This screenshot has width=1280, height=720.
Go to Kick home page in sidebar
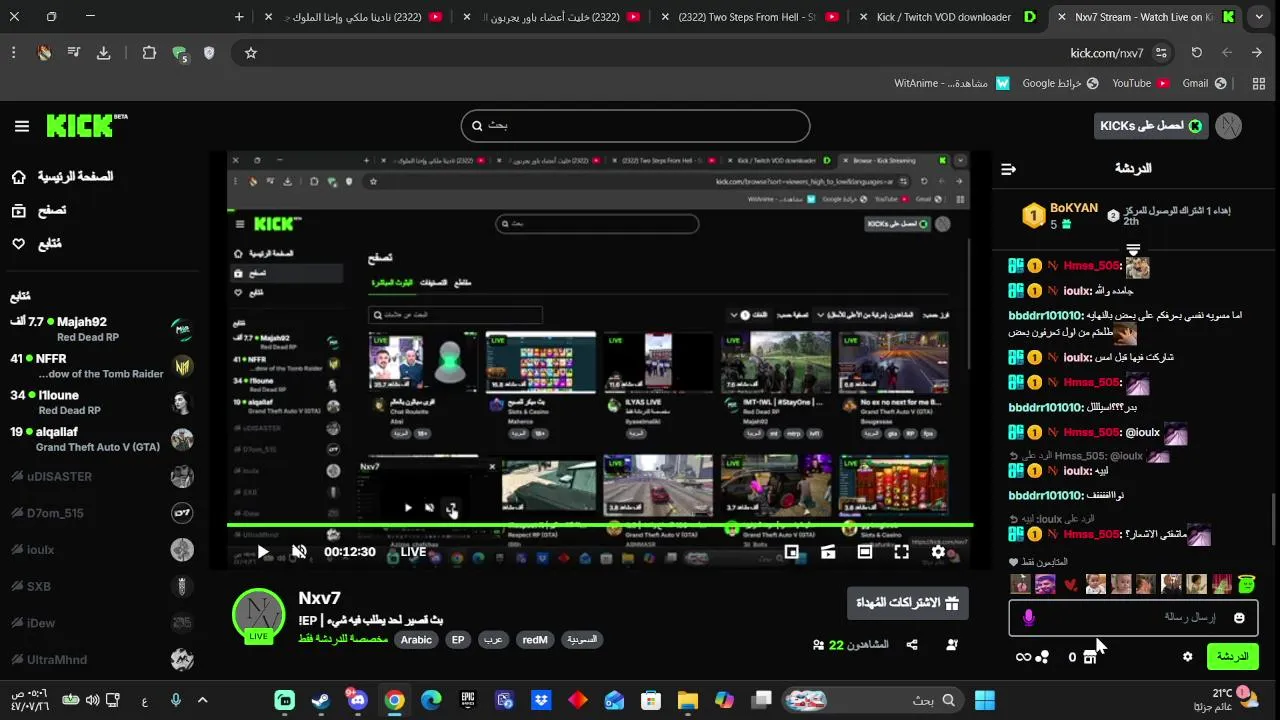[x=62, y=177]
